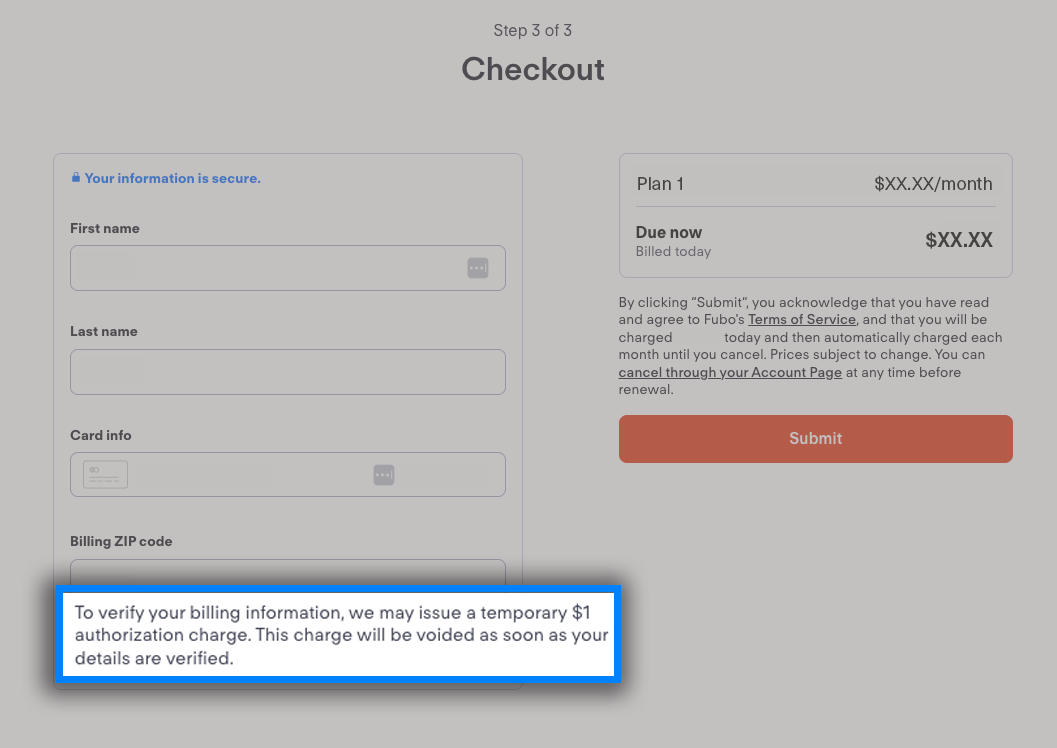Viewport: 1057px width, 748px height.
Task: Click the Due now label
Action: pos(669,233)
